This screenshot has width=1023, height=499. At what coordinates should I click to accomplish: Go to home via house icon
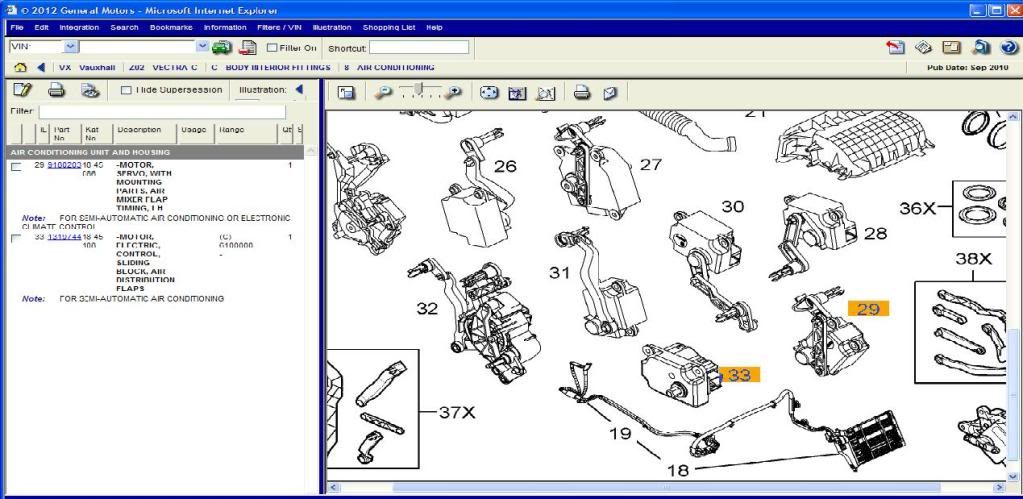[x=21, y=67]
